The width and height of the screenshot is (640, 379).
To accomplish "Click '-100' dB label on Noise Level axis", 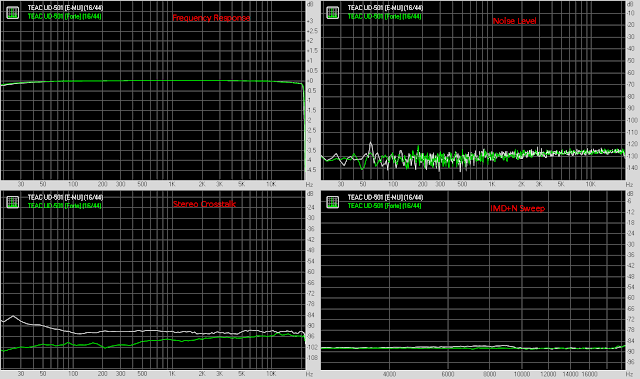I will [x=632, y=120].
